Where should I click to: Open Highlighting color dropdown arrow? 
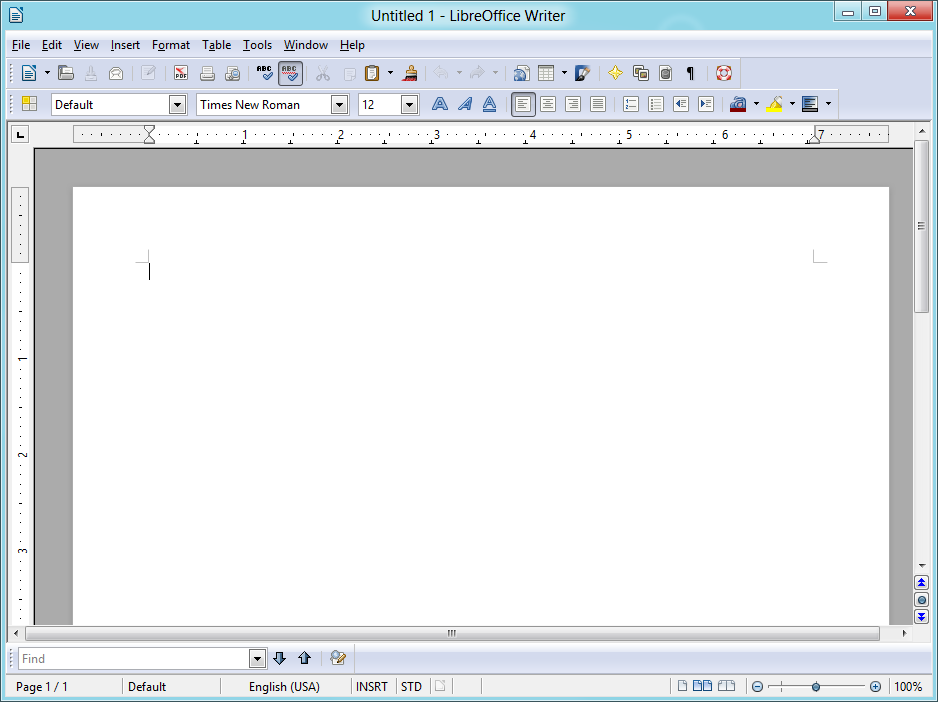[792, 104]
